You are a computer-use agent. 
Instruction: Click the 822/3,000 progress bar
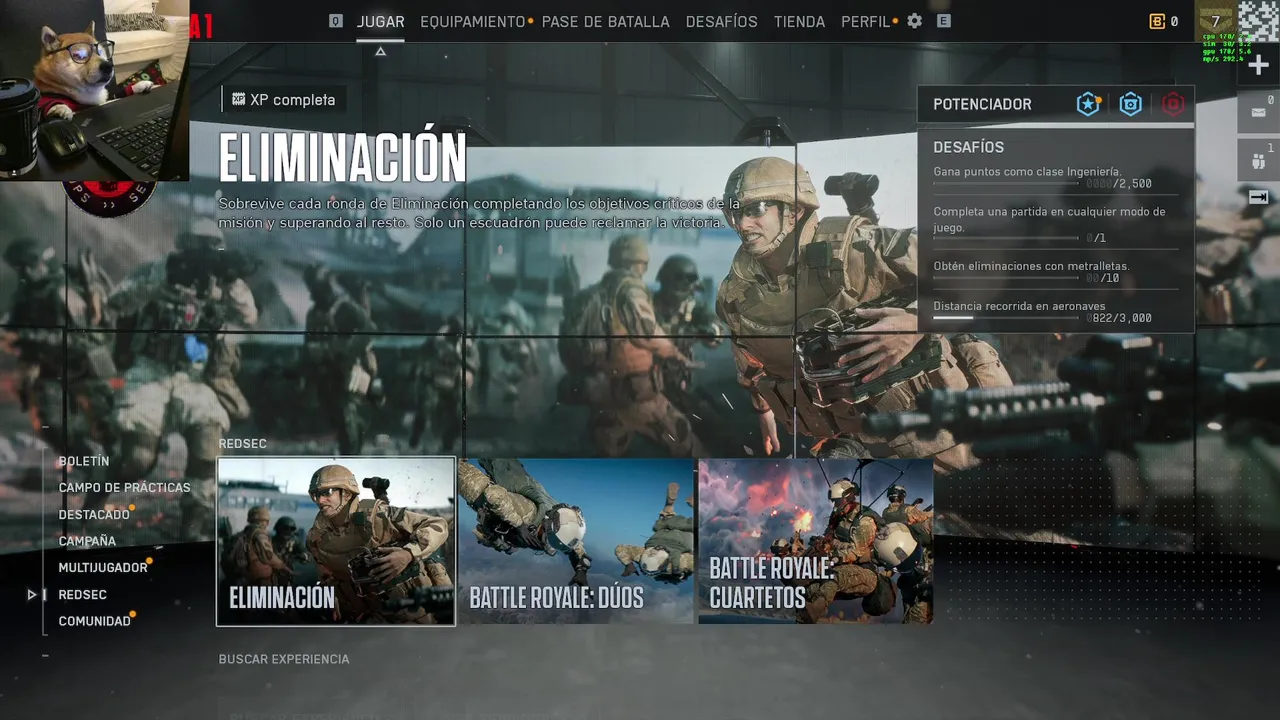click(1008, 318)
